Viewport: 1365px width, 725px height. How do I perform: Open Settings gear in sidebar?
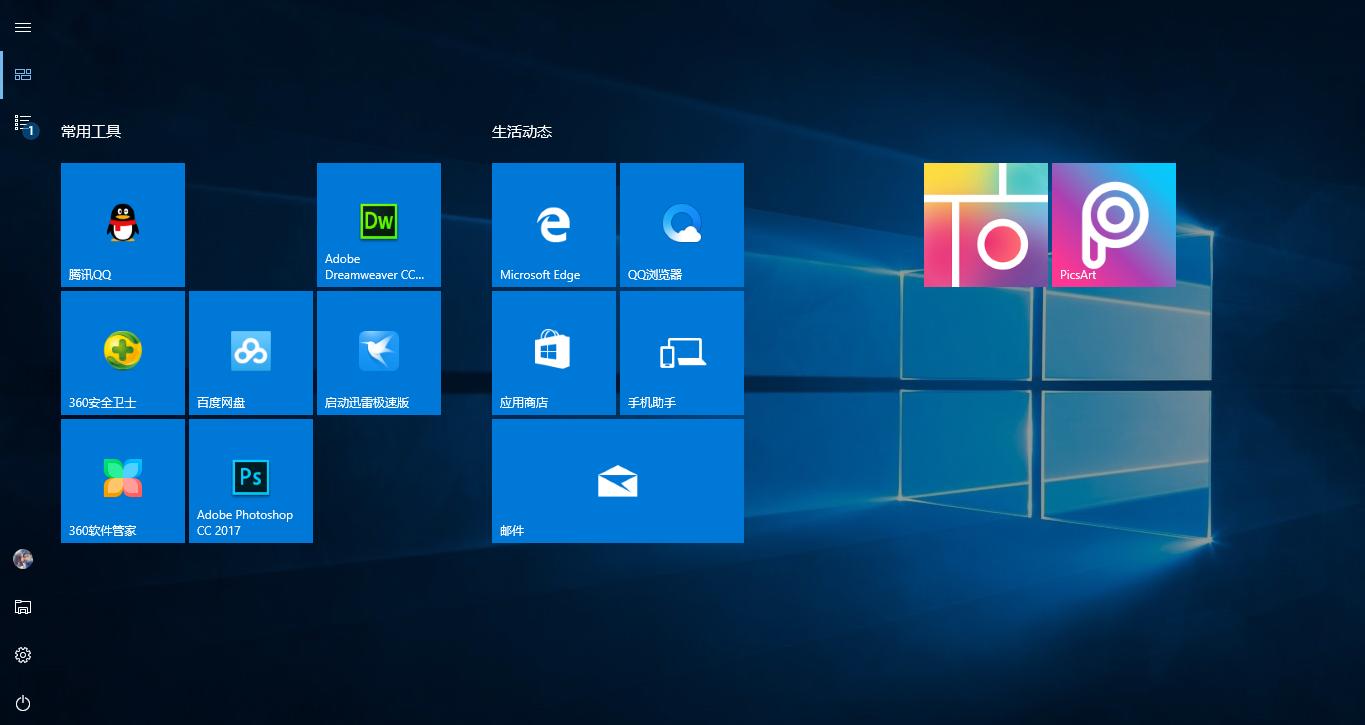23,655
